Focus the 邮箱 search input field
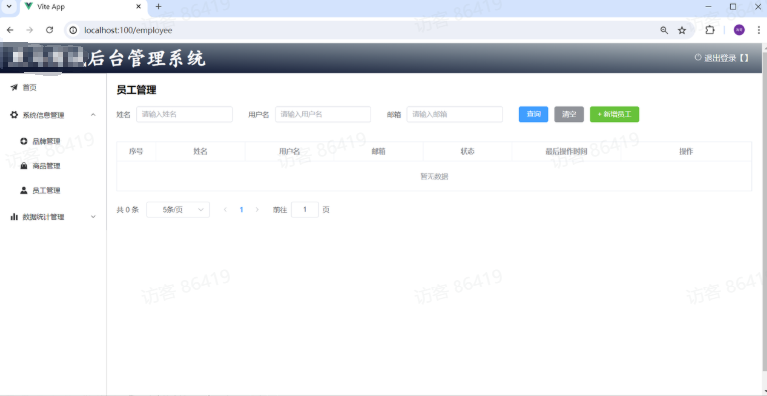Screen dimensions: 767x396 455,114
